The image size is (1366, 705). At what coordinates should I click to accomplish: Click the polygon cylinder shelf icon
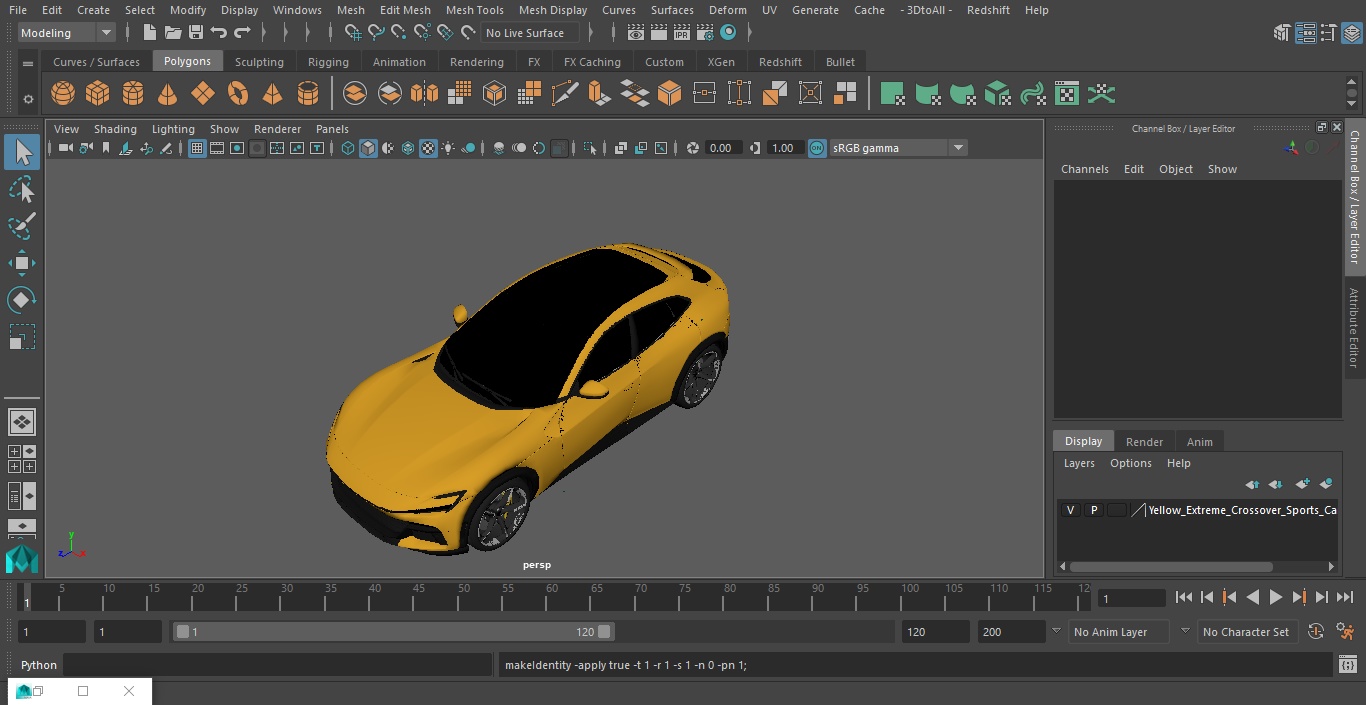pyautogui.click(x=133, y=94)
